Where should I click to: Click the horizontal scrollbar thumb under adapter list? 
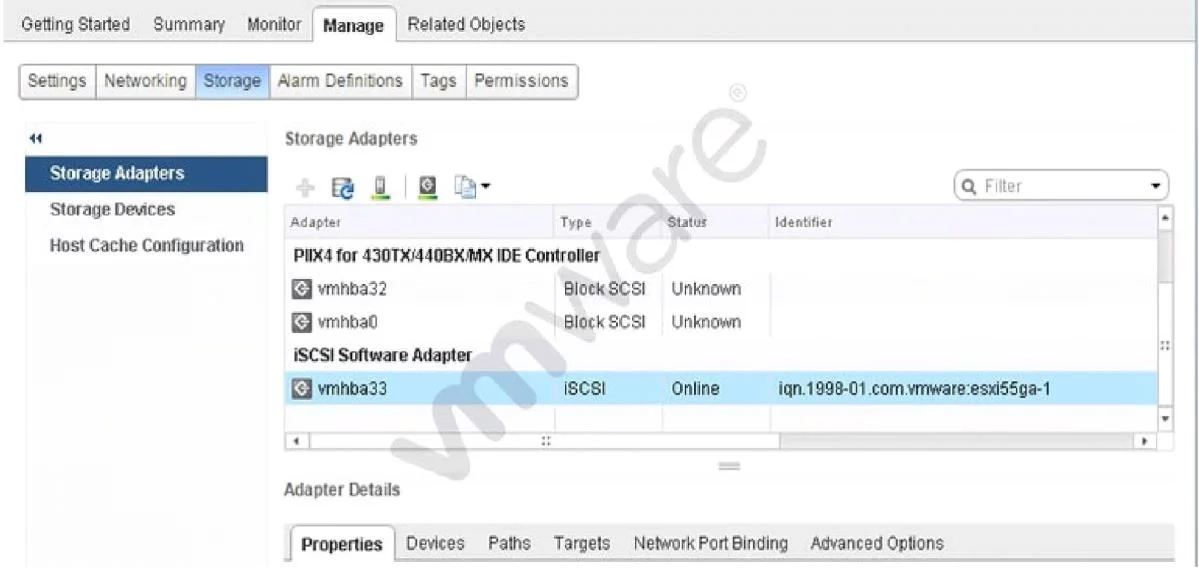pyautogui.click(x=545, y=441)
